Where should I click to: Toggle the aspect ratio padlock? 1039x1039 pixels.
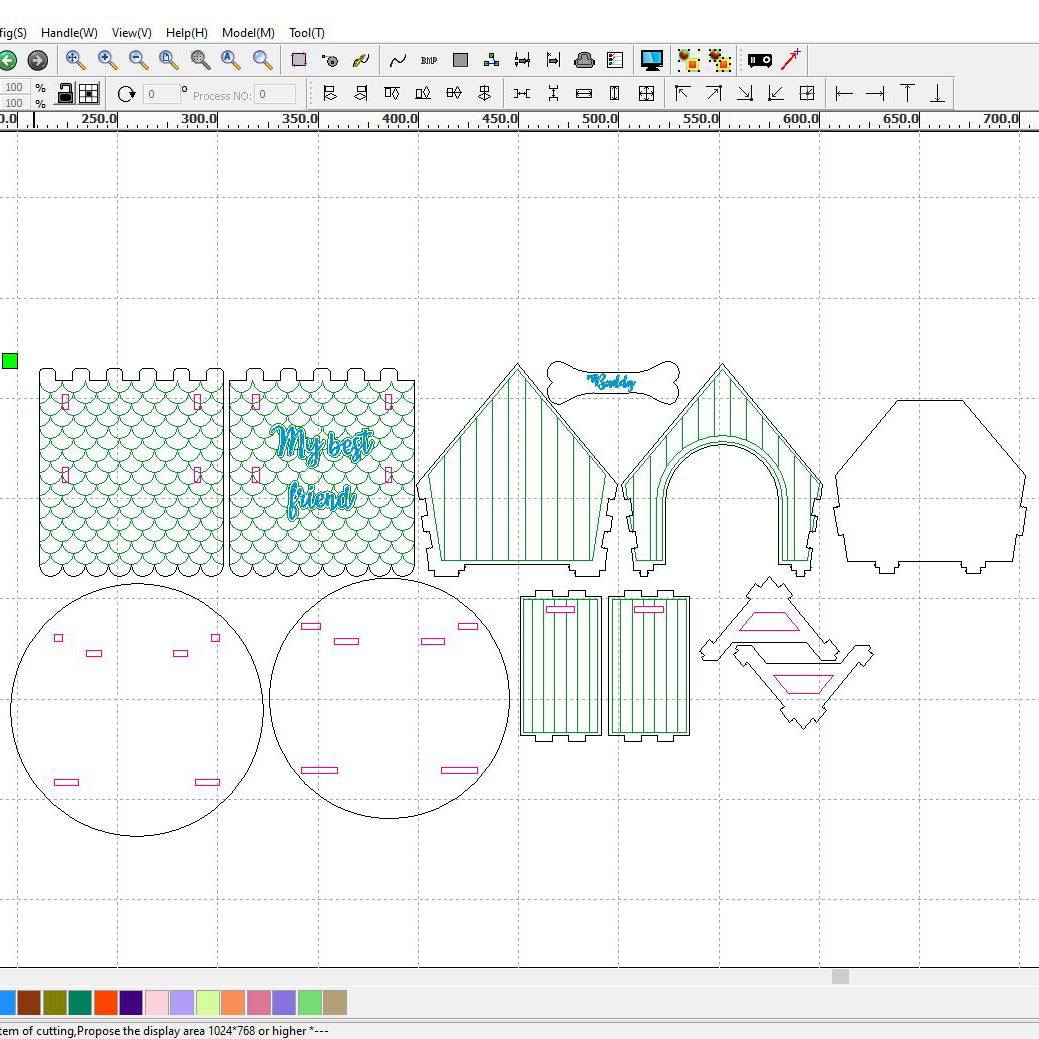tap(65, 94)
